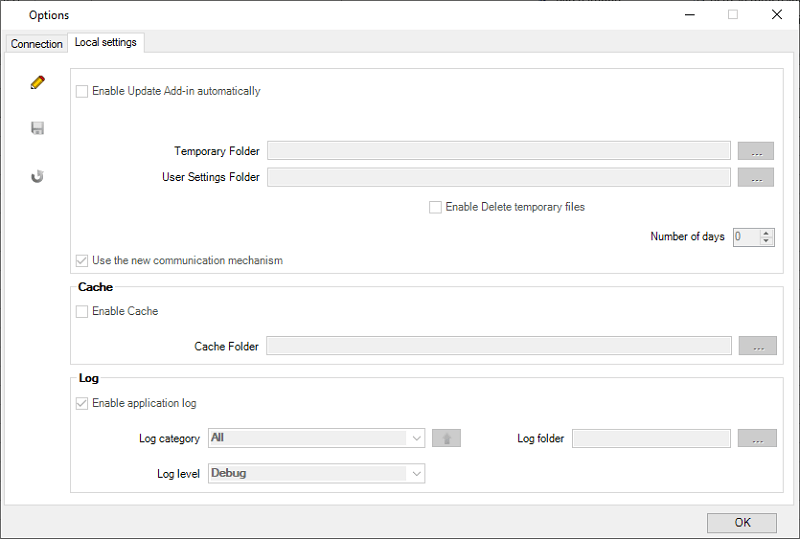This screenshot has width=800, height=539.
Task: Check the Enable Cache option
Action: (x=82, y=311)
